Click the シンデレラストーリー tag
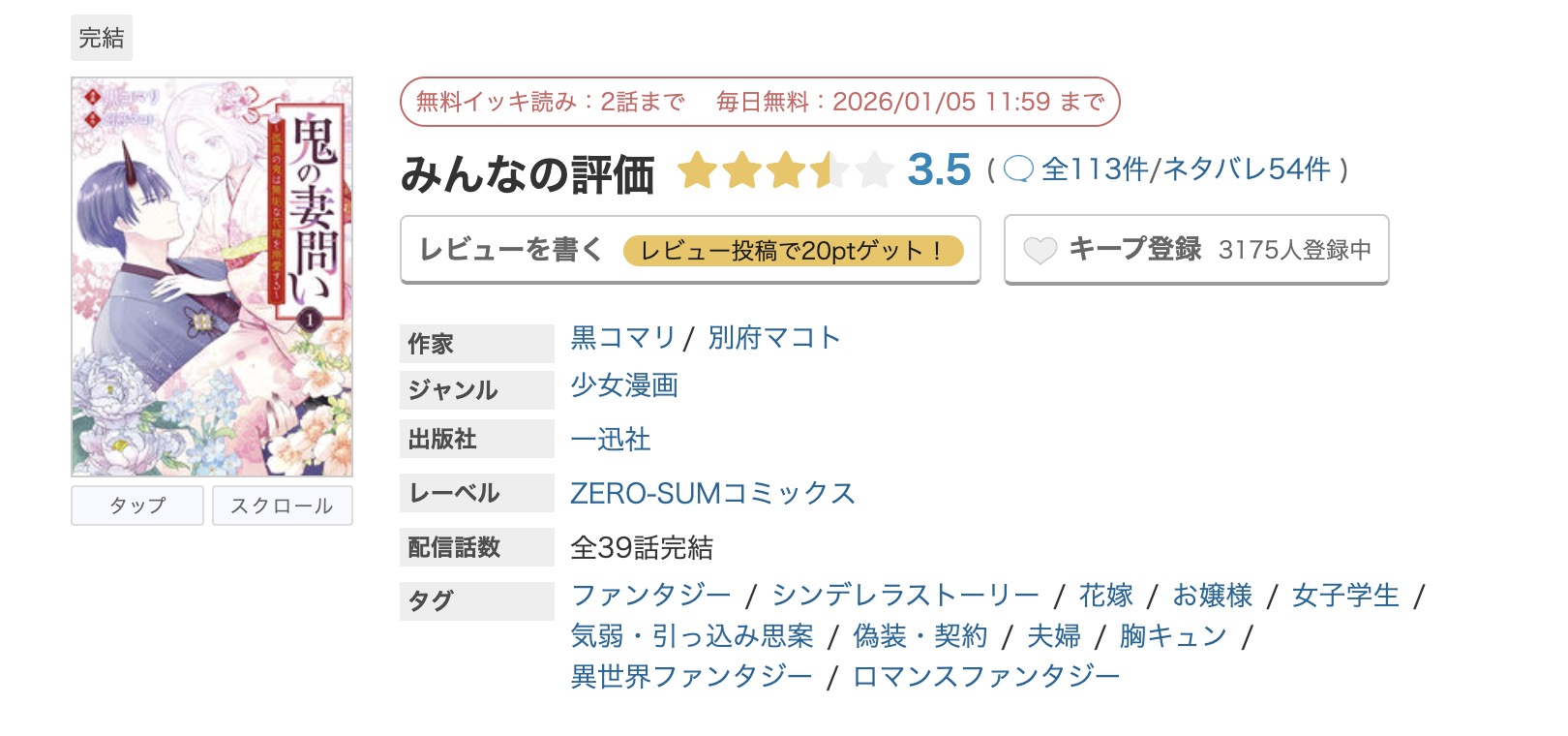This screenshot has height=736, width=1568. point(903,595)
